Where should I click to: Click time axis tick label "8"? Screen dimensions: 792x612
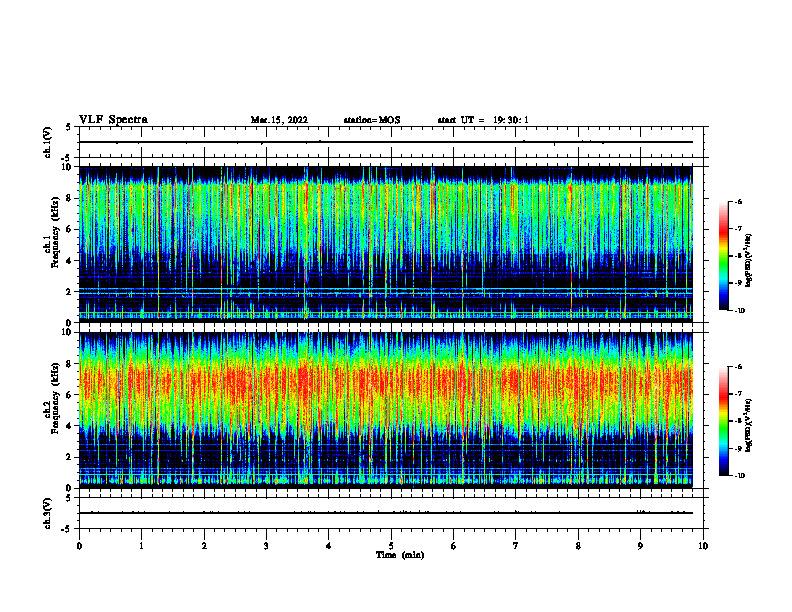click(x=578, y=546)
